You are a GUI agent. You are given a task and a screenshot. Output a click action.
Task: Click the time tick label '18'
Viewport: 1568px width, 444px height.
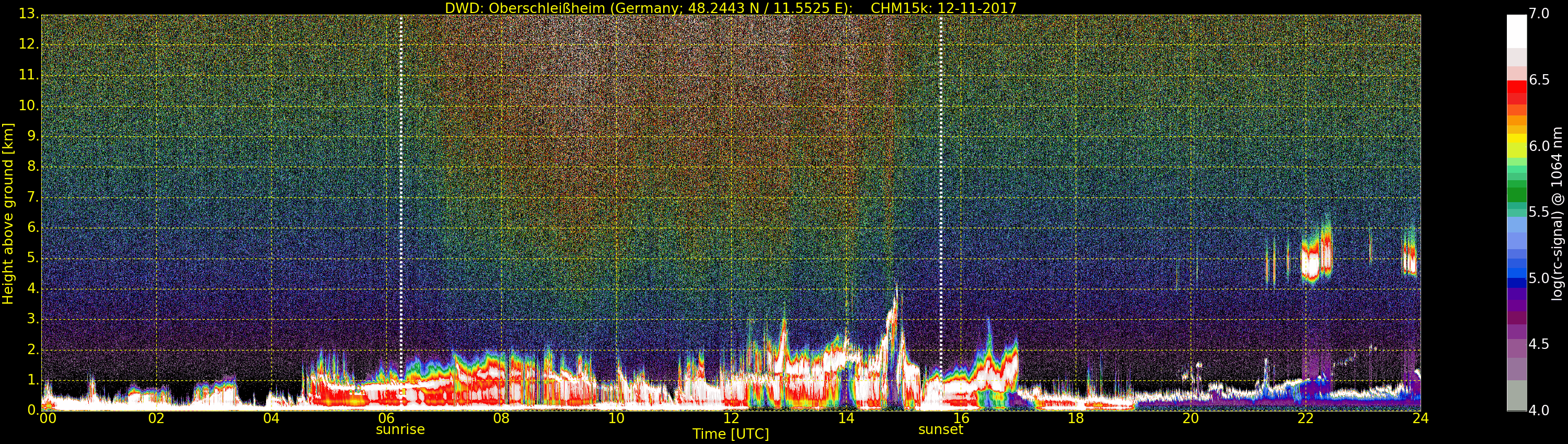pos(1076,418)
